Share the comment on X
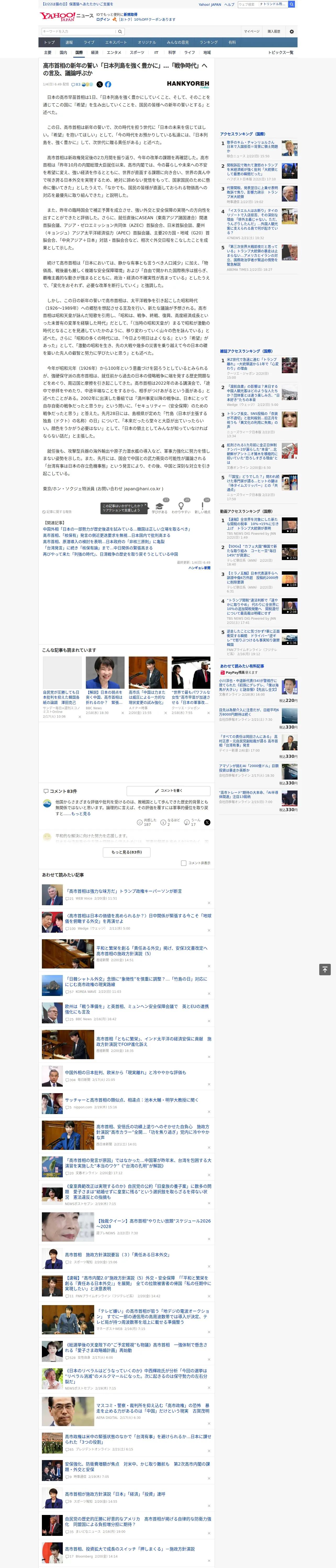 (207, 822)
